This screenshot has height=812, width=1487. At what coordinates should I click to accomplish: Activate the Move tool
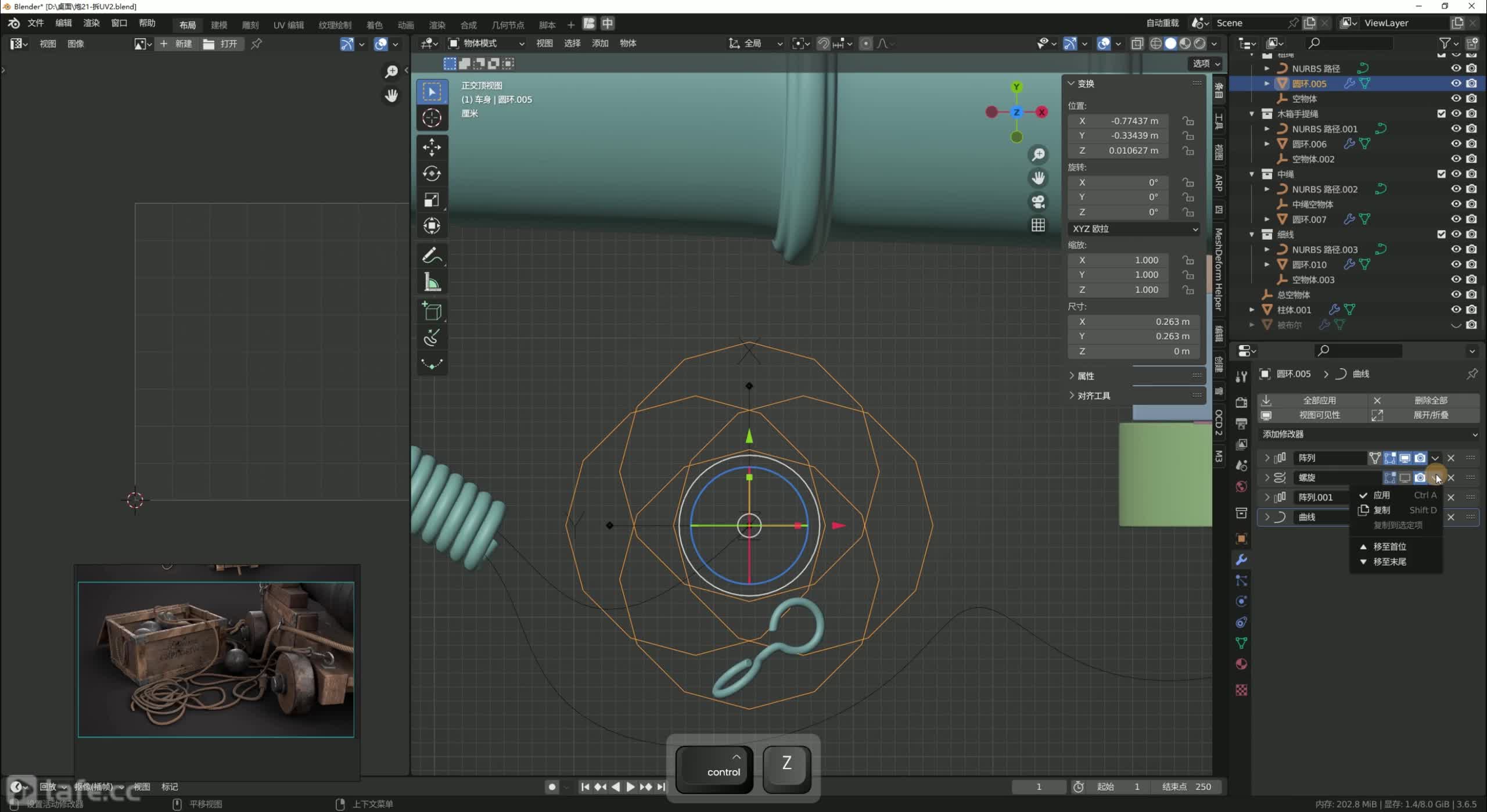(x=432, y=148)
